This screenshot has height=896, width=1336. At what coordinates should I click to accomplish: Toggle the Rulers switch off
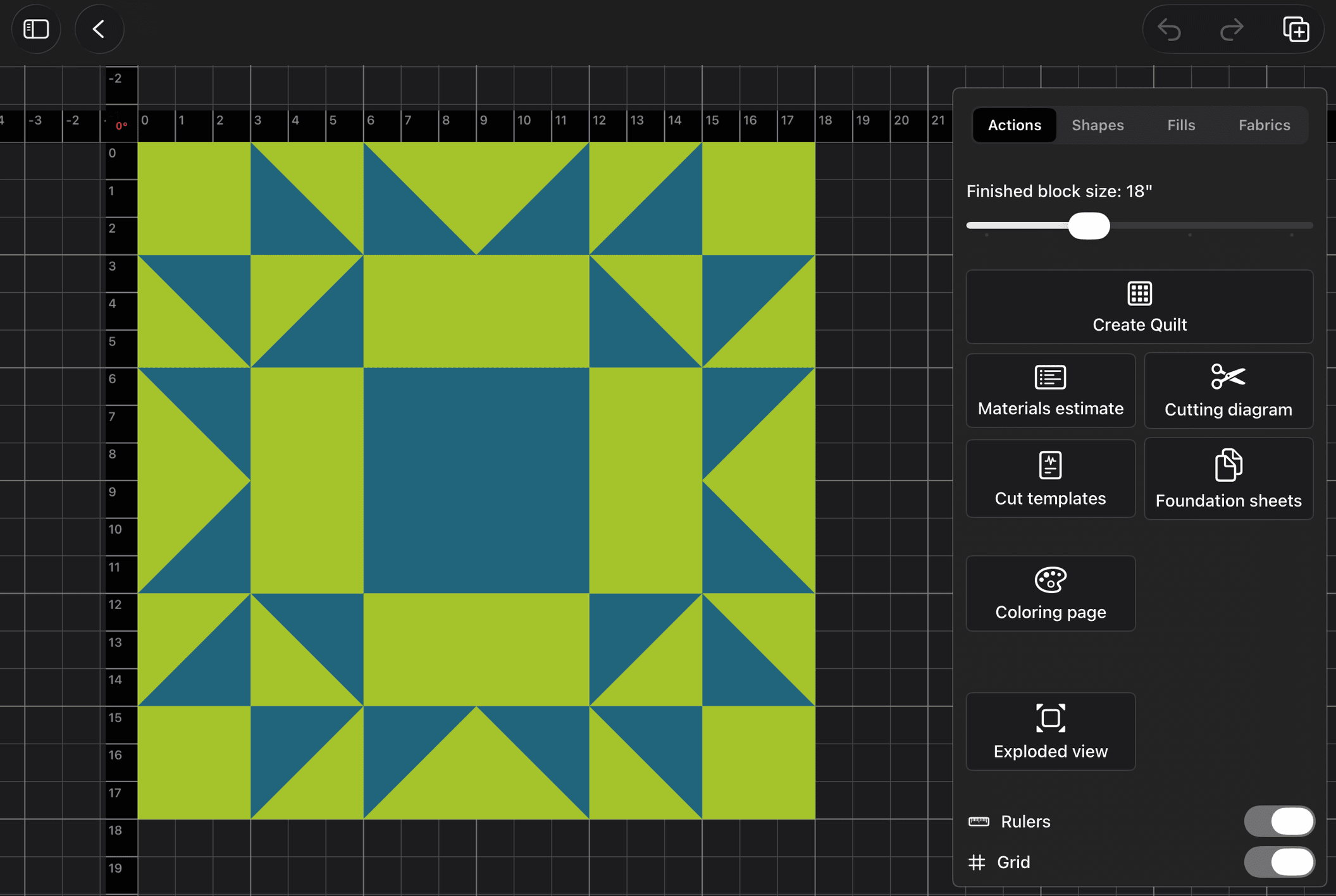click(1279, 821)
